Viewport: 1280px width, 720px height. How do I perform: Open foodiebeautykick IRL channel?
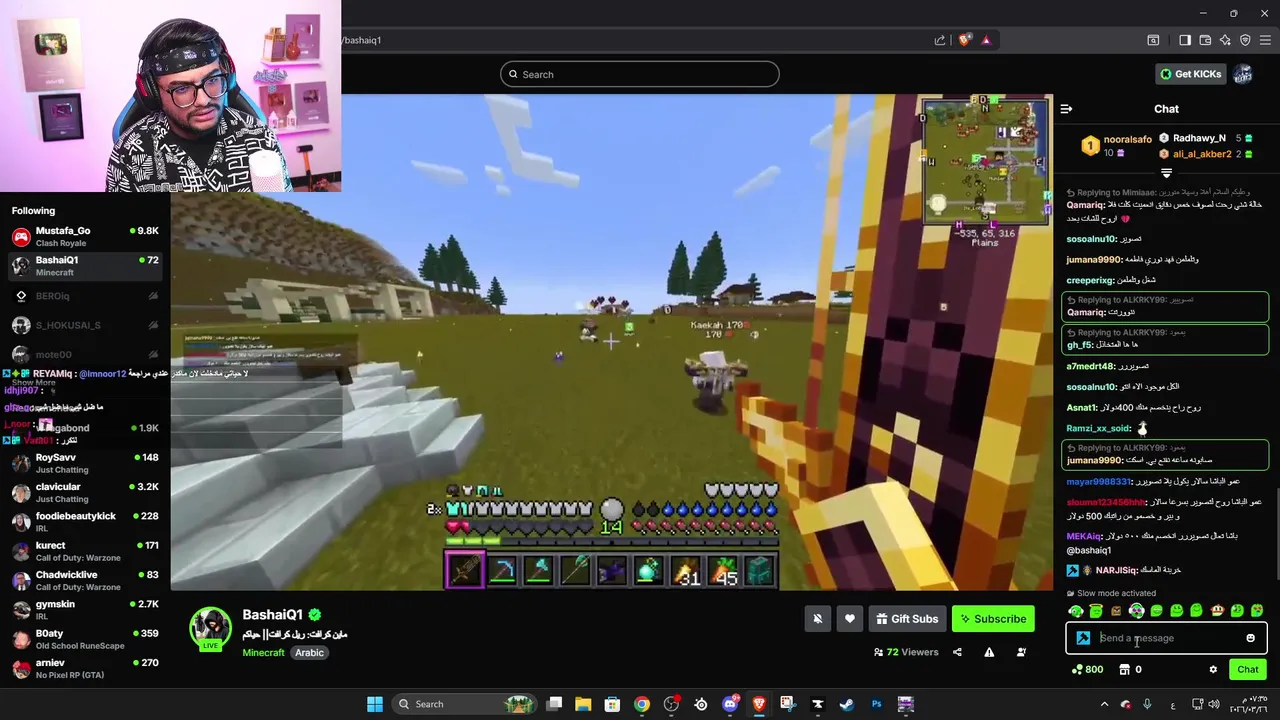(x=85, y=522)
